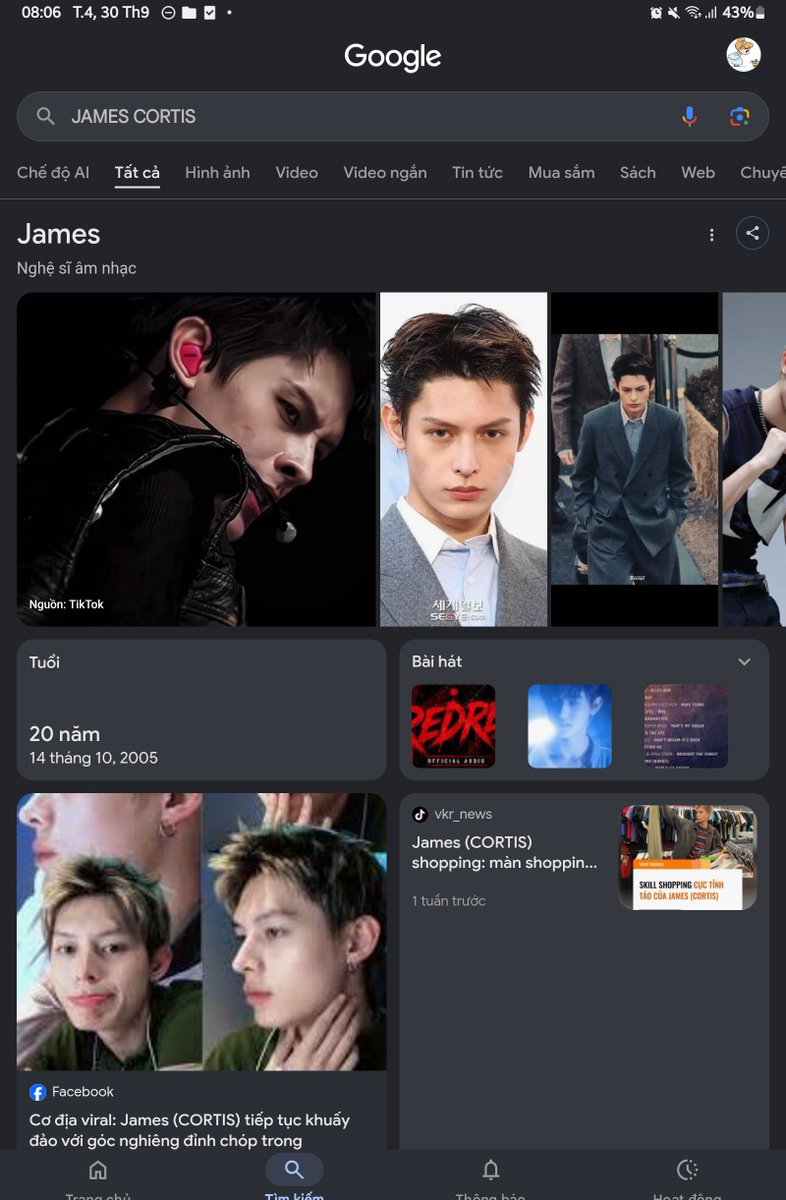Open the blue-lit song thumbnail
This screenshot has height=1200, width=786.
coord(570,726)
